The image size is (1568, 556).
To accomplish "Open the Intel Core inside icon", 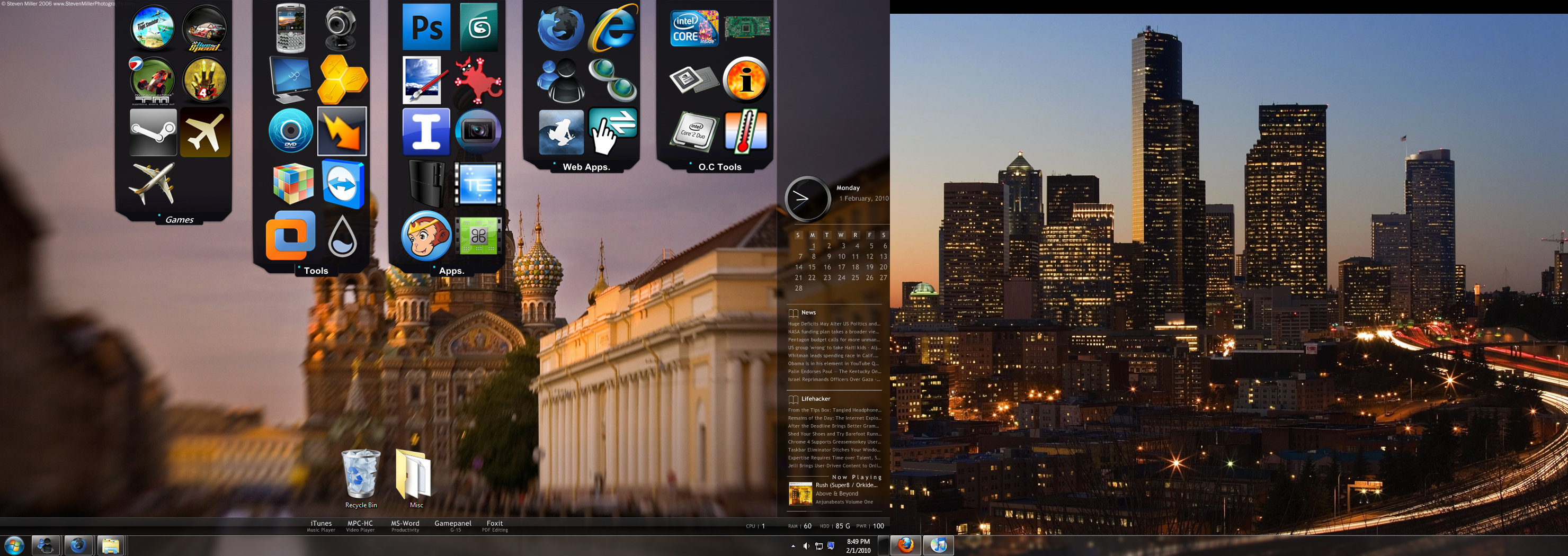I will pos(694,28).
